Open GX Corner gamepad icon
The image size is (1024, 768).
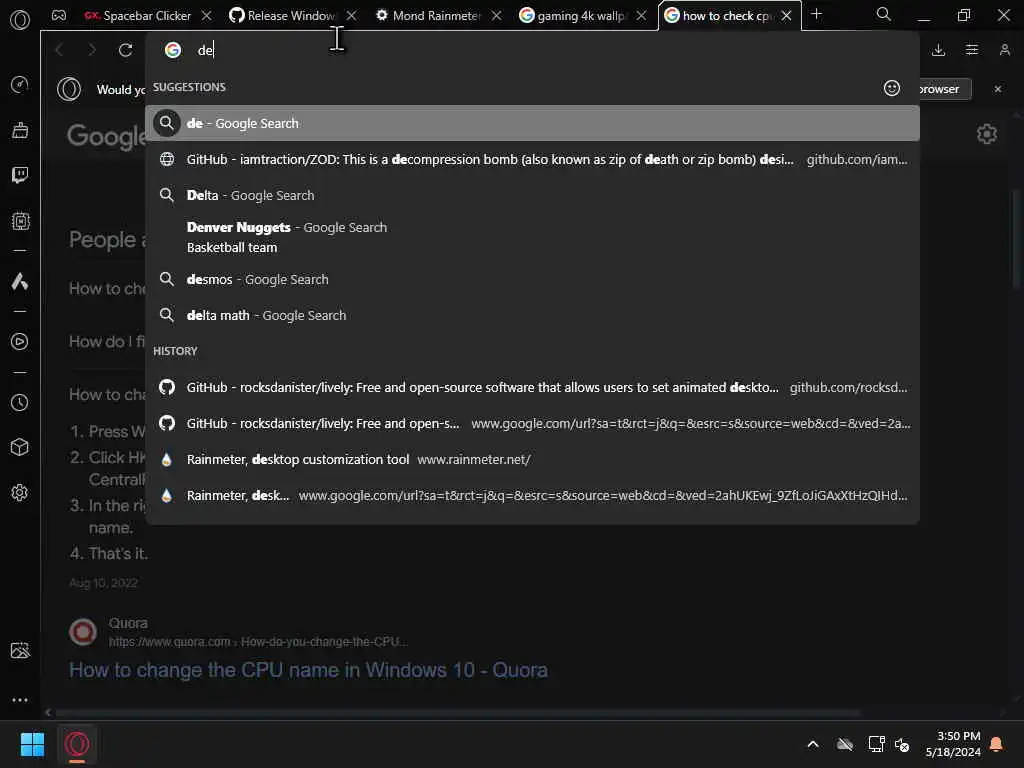point(59,15)
